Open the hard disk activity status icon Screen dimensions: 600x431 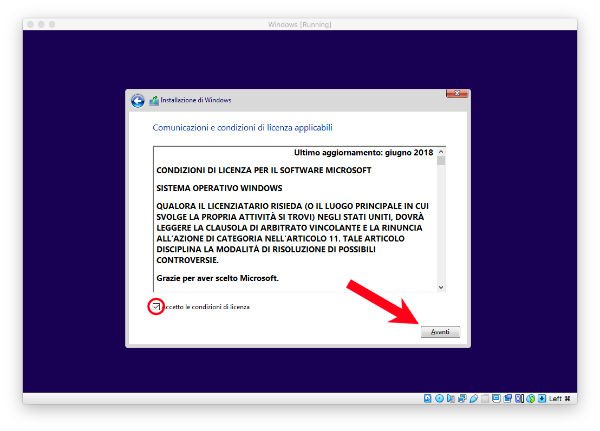point(427,398)
